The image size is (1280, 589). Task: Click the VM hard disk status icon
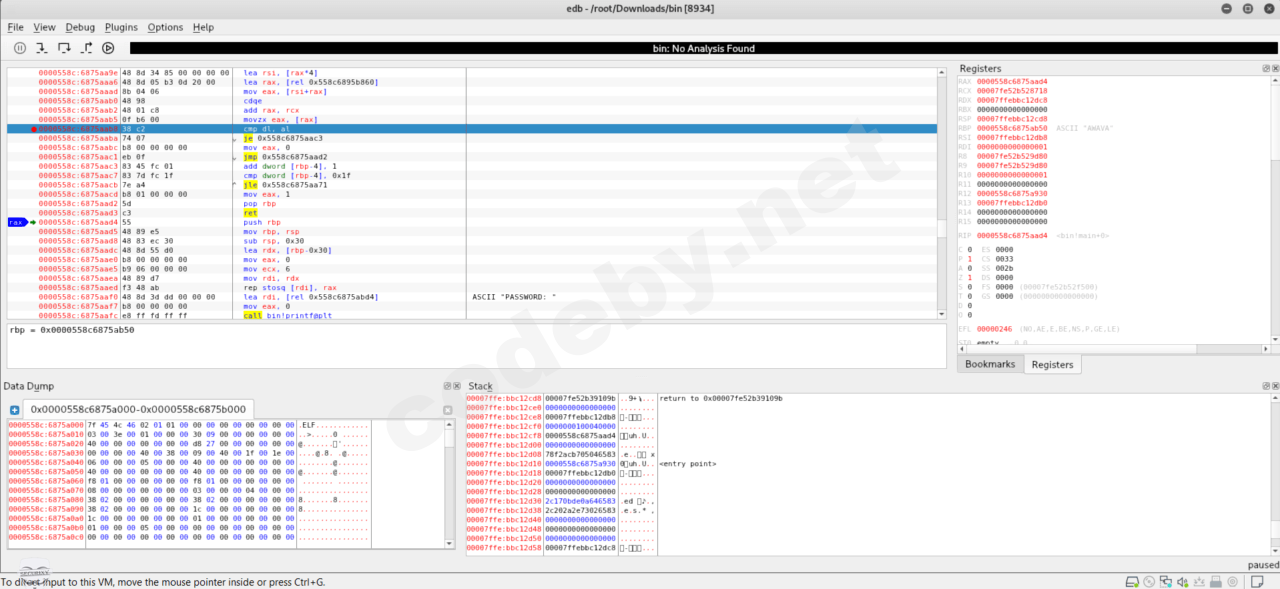(1134, 581)
